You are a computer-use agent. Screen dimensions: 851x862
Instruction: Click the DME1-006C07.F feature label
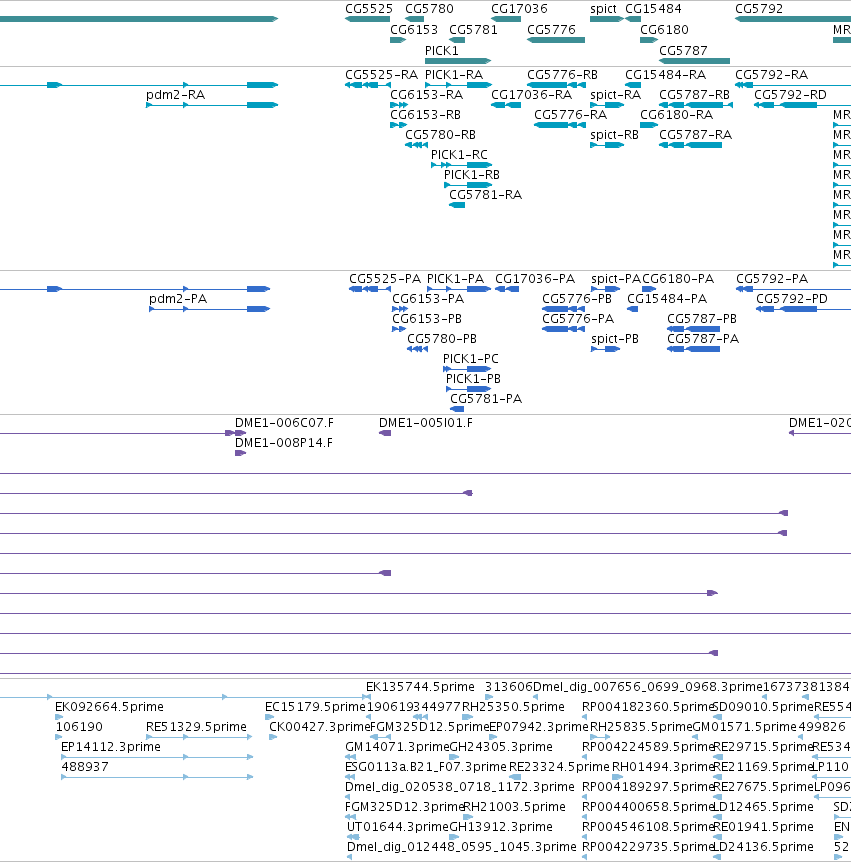click(284, 423)
